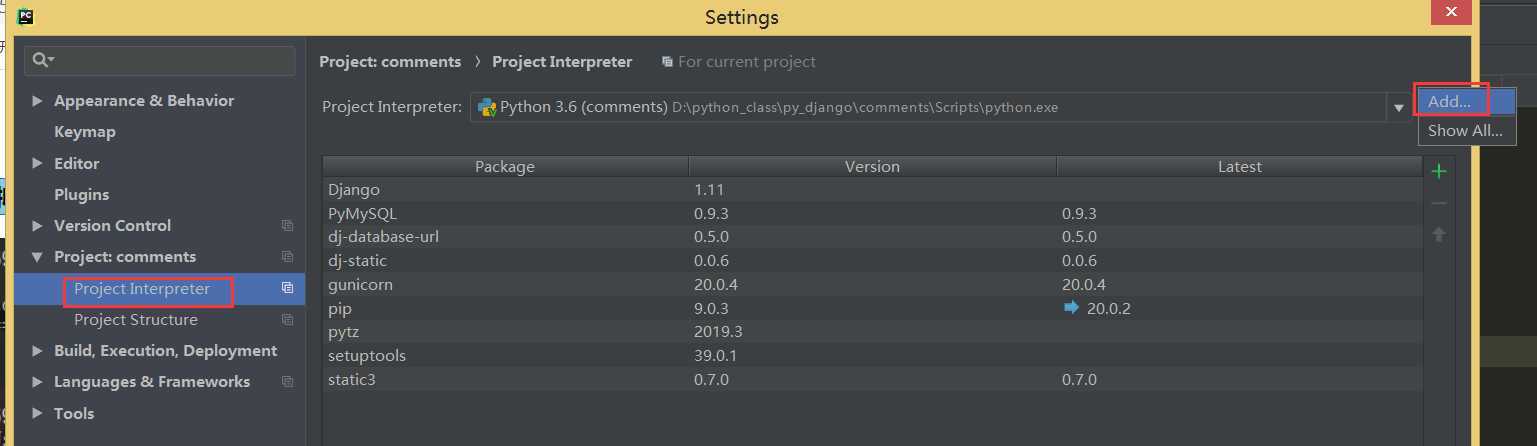Expand the Languages & Frameworks section

point(38,382)
